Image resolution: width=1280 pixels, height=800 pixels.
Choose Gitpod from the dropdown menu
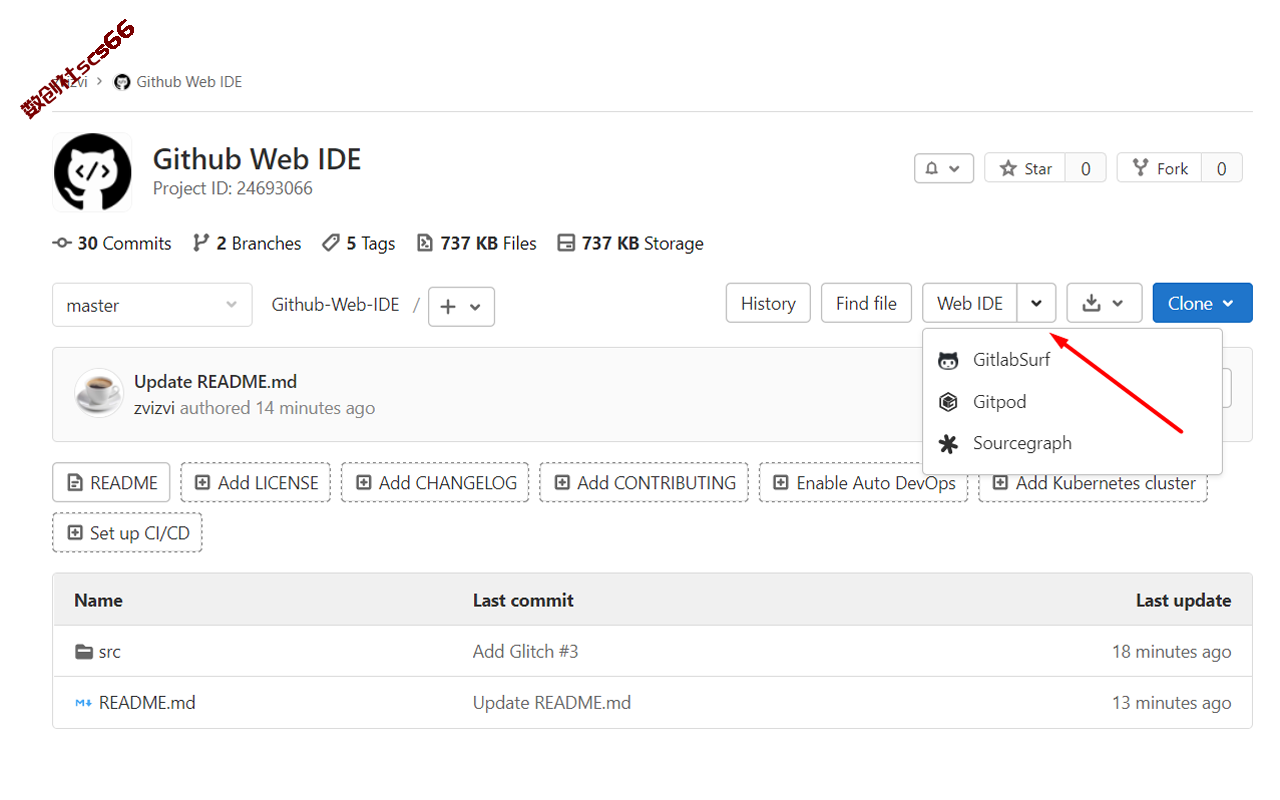pos(1072,402)
